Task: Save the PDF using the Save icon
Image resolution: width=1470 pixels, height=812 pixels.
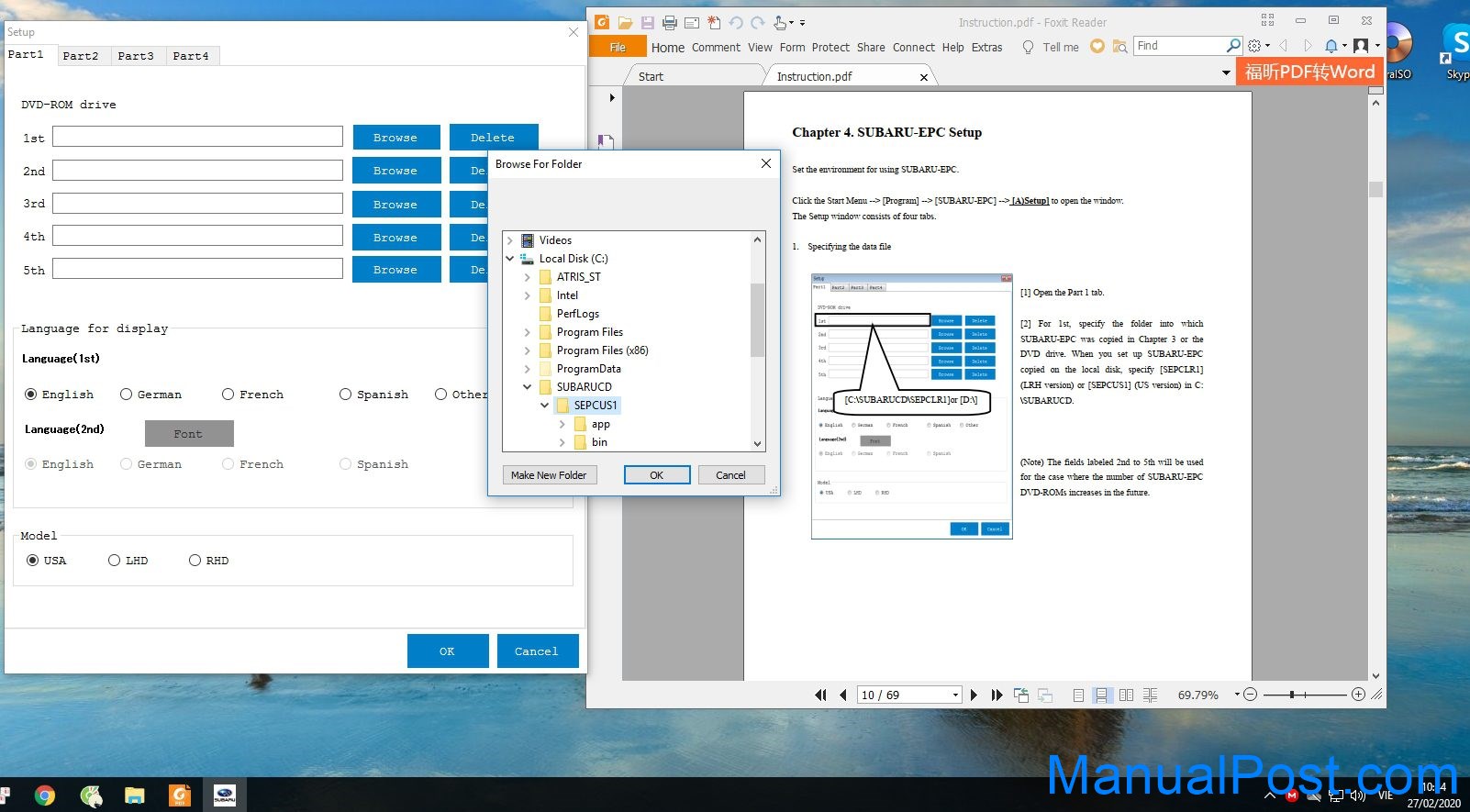Action: coord(647,22)
